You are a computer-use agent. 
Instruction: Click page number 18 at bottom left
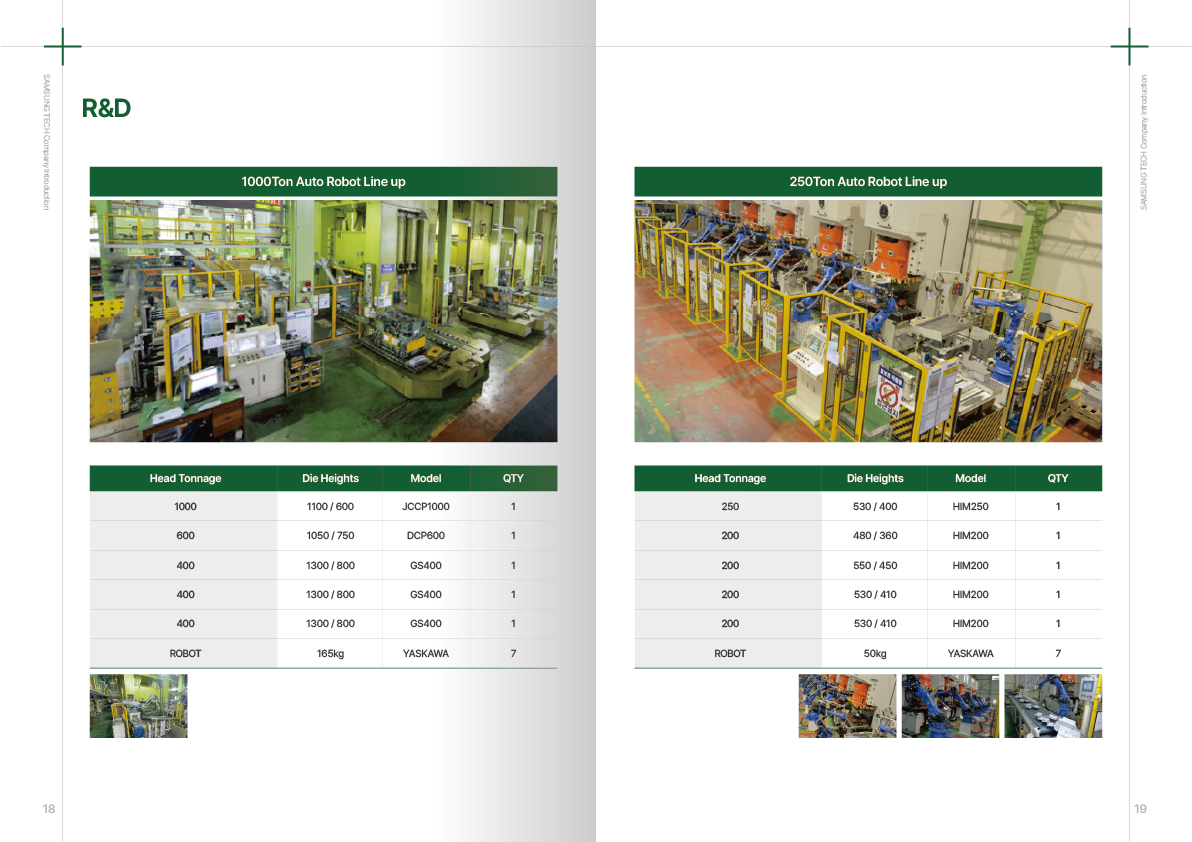[x=49, y=809]
